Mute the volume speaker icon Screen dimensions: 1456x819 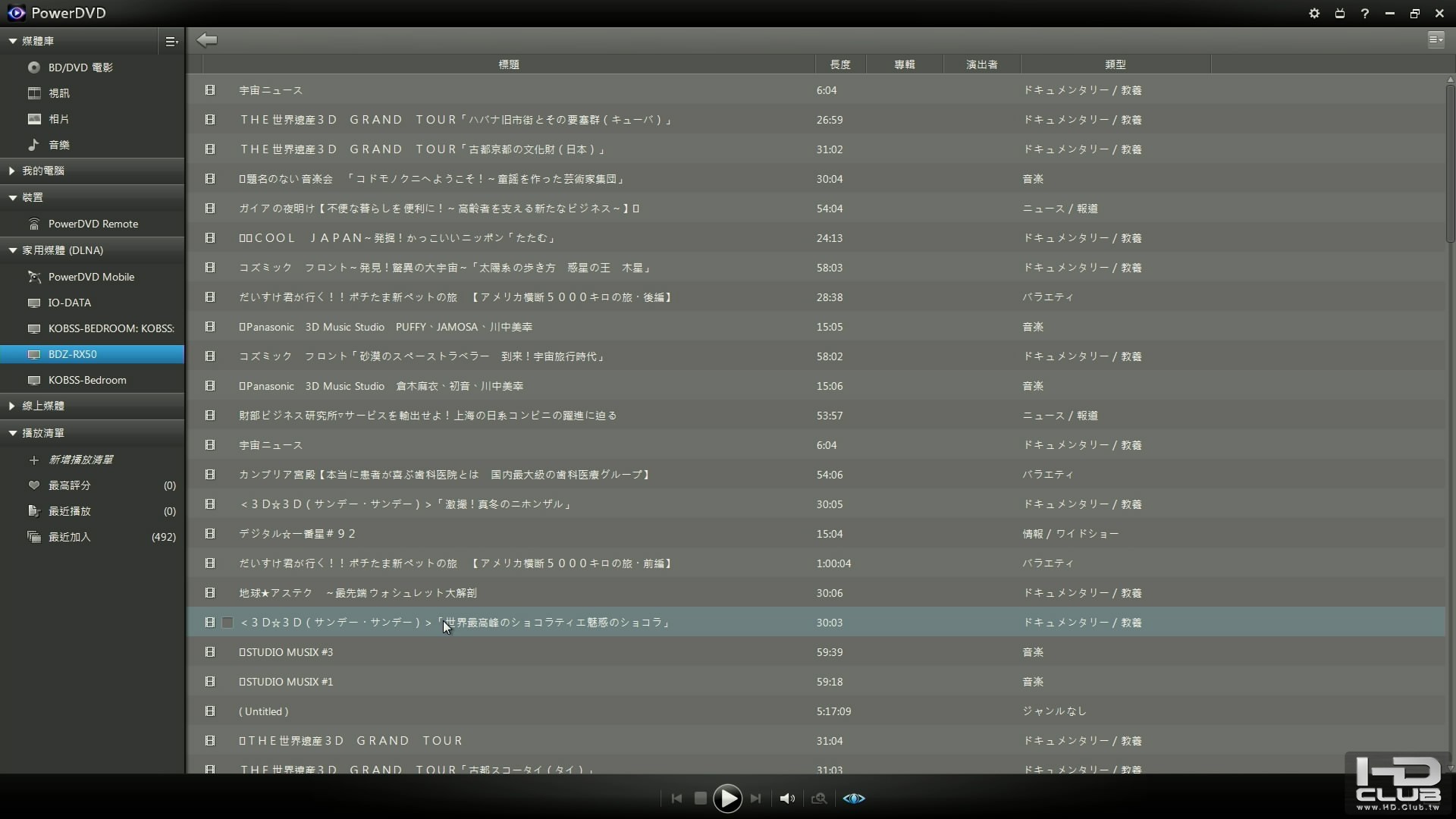click(x=787, y=798)
